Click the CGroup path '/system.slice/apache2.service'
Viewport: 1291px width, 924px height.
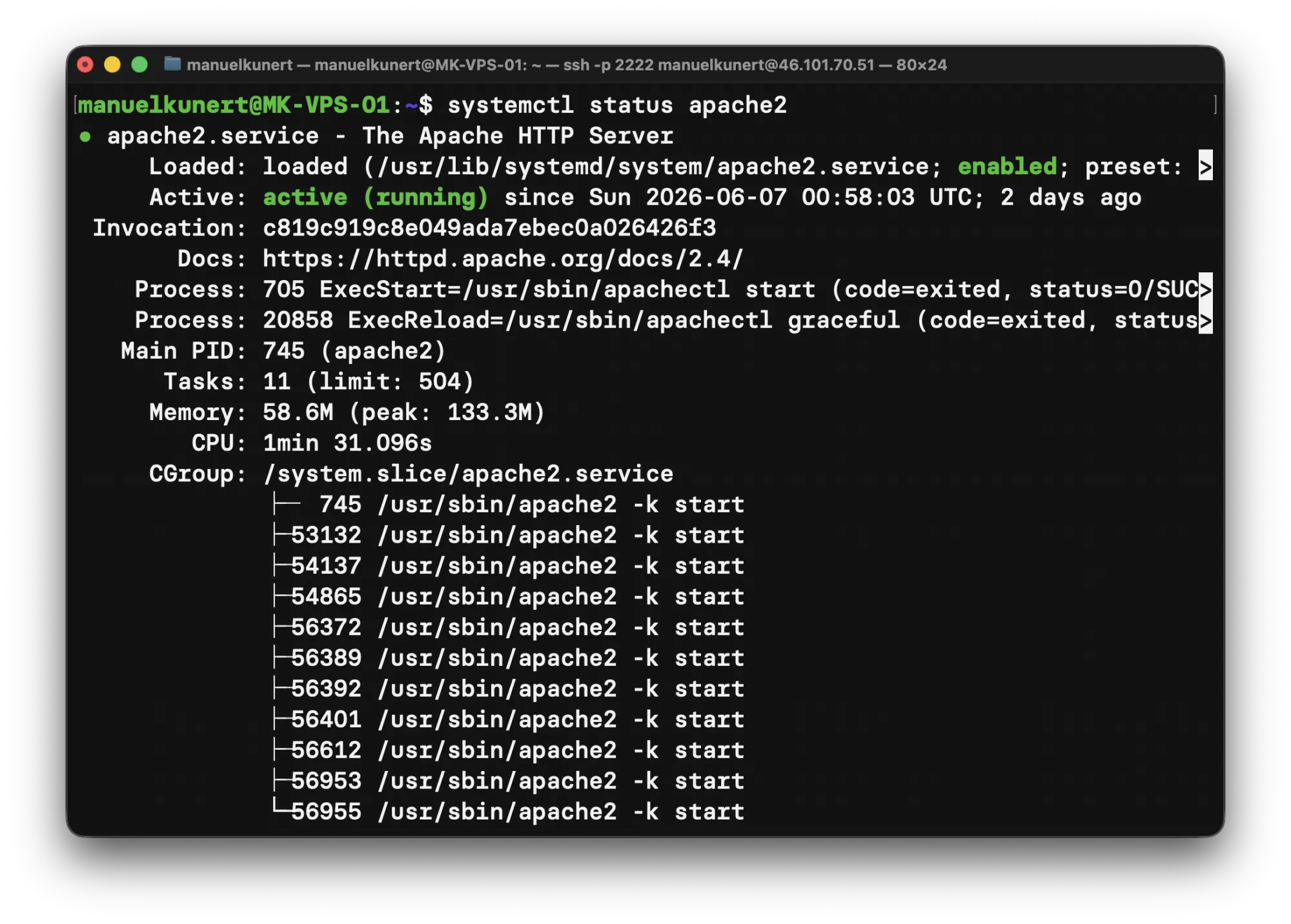click(468, 474)
